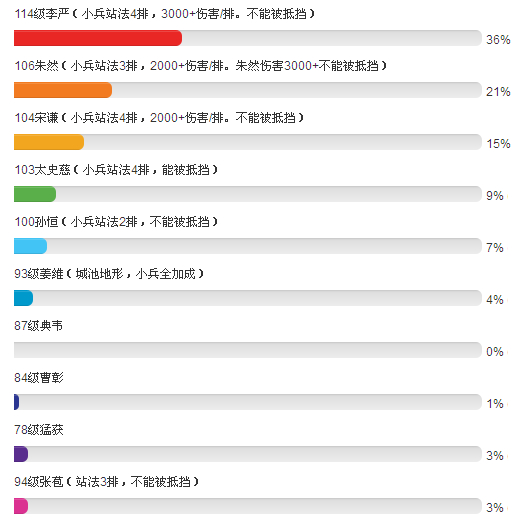Screen dimensions: 522x522
Task: Select the 103太史慈 poll option label
Action: (116, 170)
